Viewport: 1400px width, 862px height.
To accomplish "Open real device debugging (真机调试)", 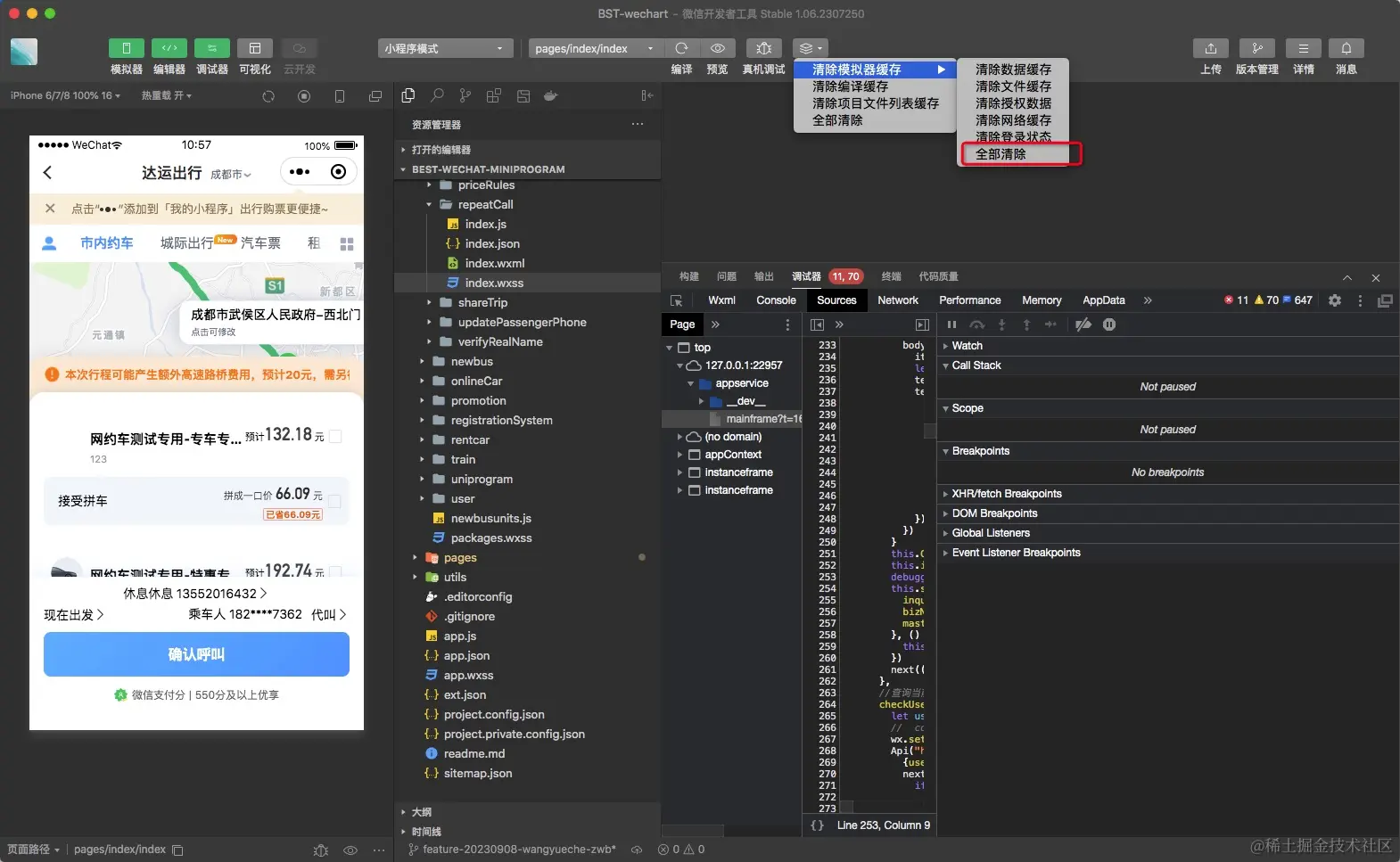I will [x=763, y=48].
